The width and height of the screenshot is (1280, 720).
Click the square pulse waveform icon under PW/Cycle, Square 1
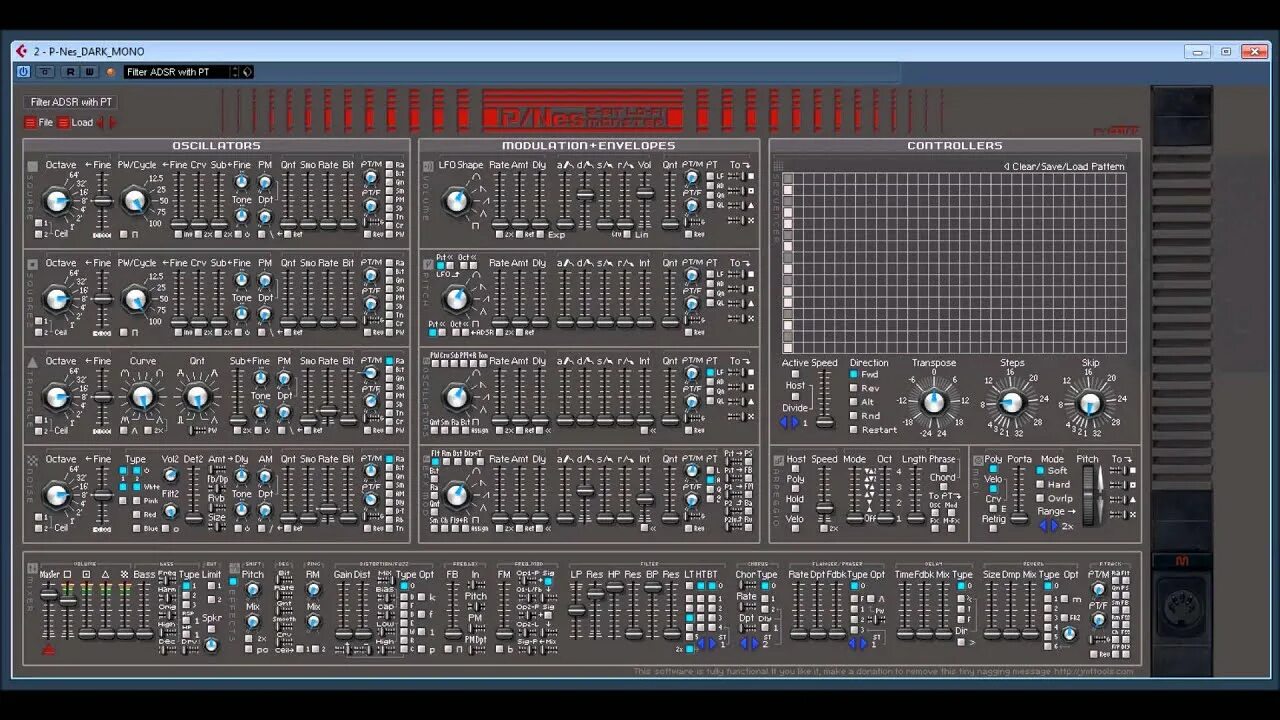coord(136,235)
